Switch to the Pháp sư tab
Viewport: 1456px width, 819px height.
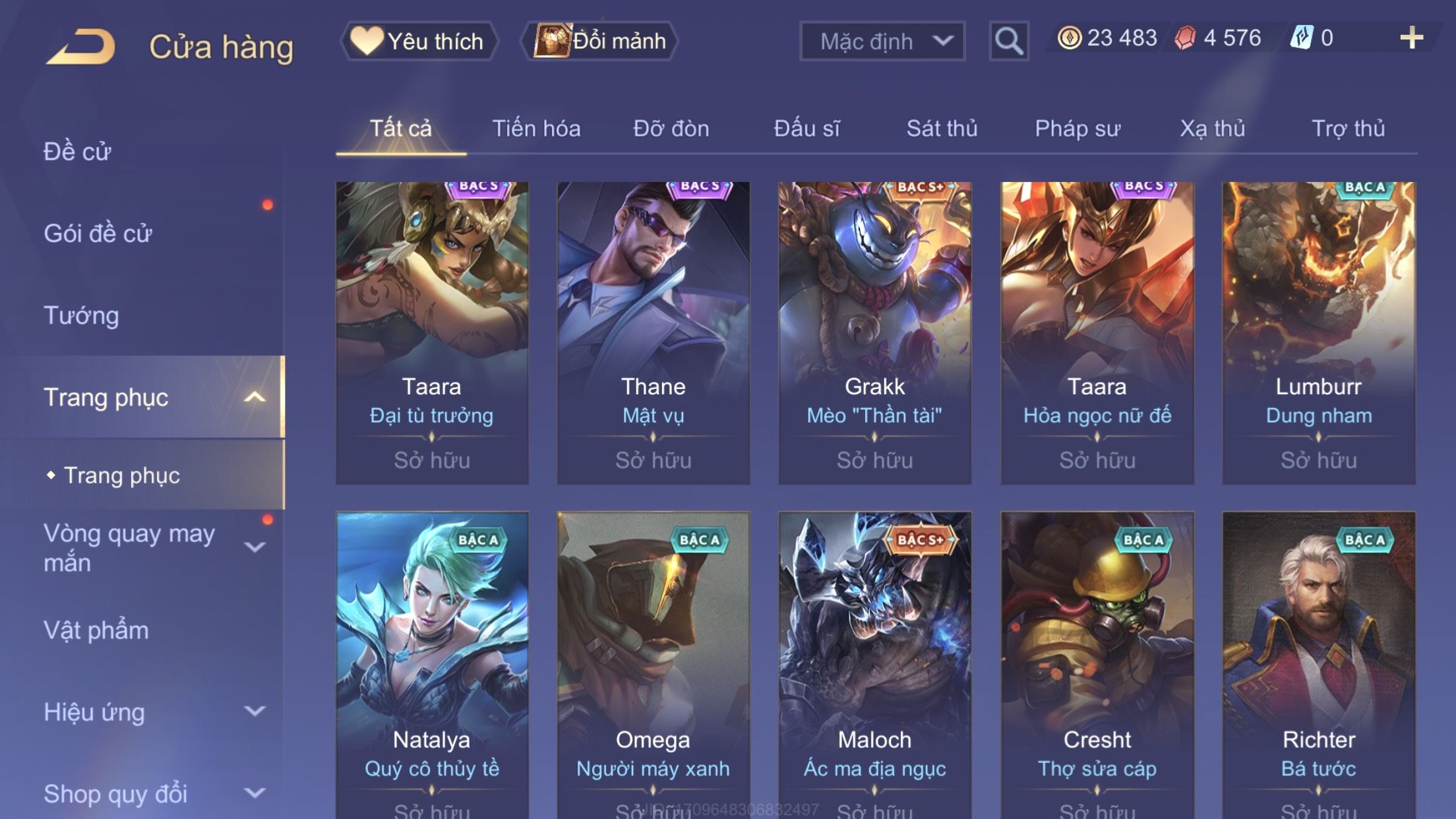[x=1077, y=129]
